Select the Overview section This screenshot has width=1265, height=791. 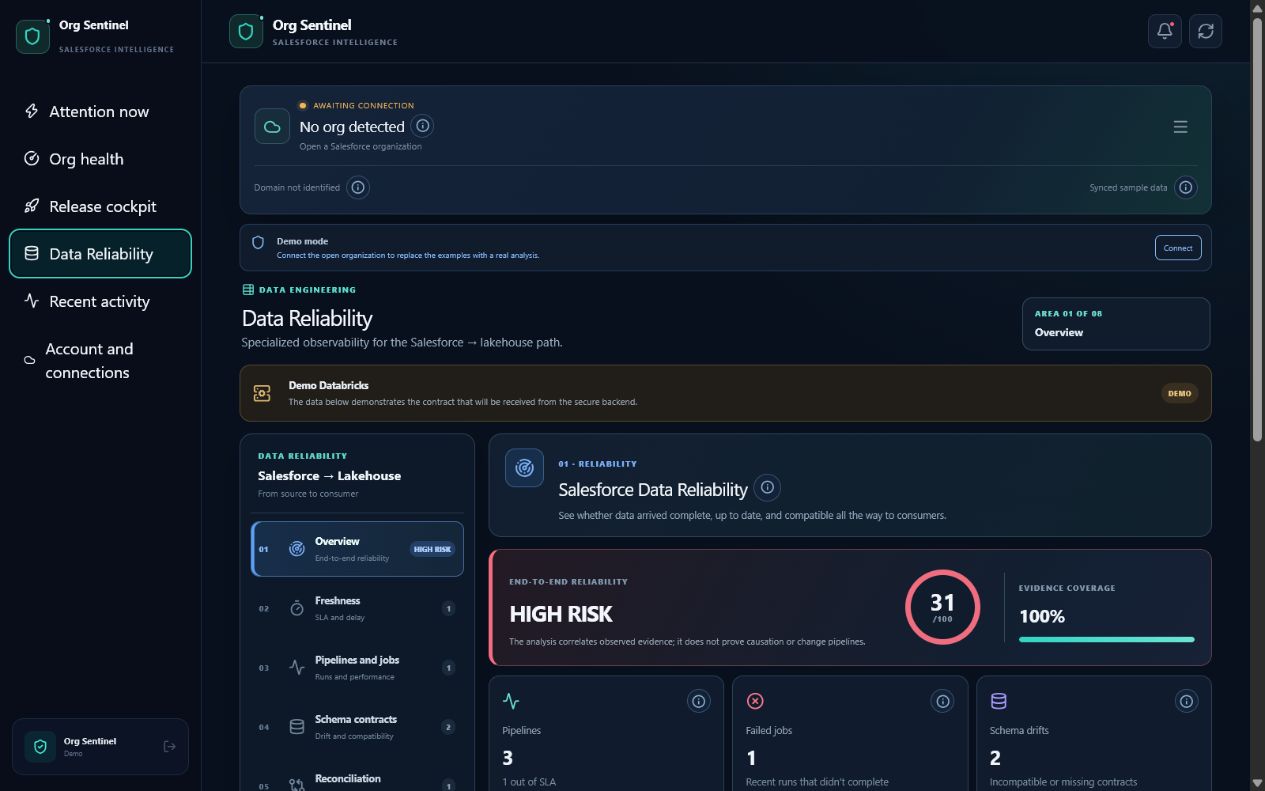(357, 549)
